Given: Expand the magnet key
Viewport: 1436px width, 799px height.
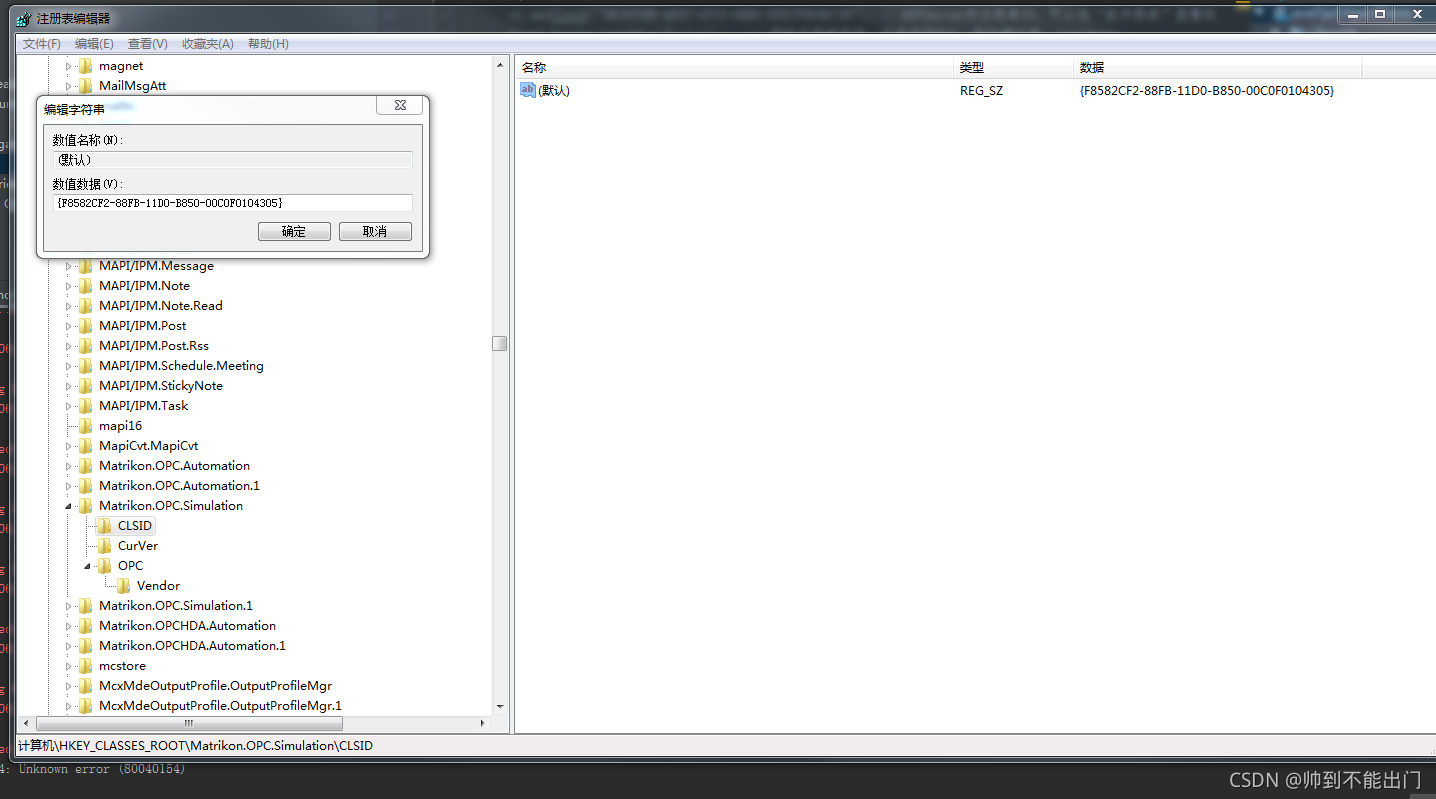Looking at the screenshot, I should click(x=70, y=66).
